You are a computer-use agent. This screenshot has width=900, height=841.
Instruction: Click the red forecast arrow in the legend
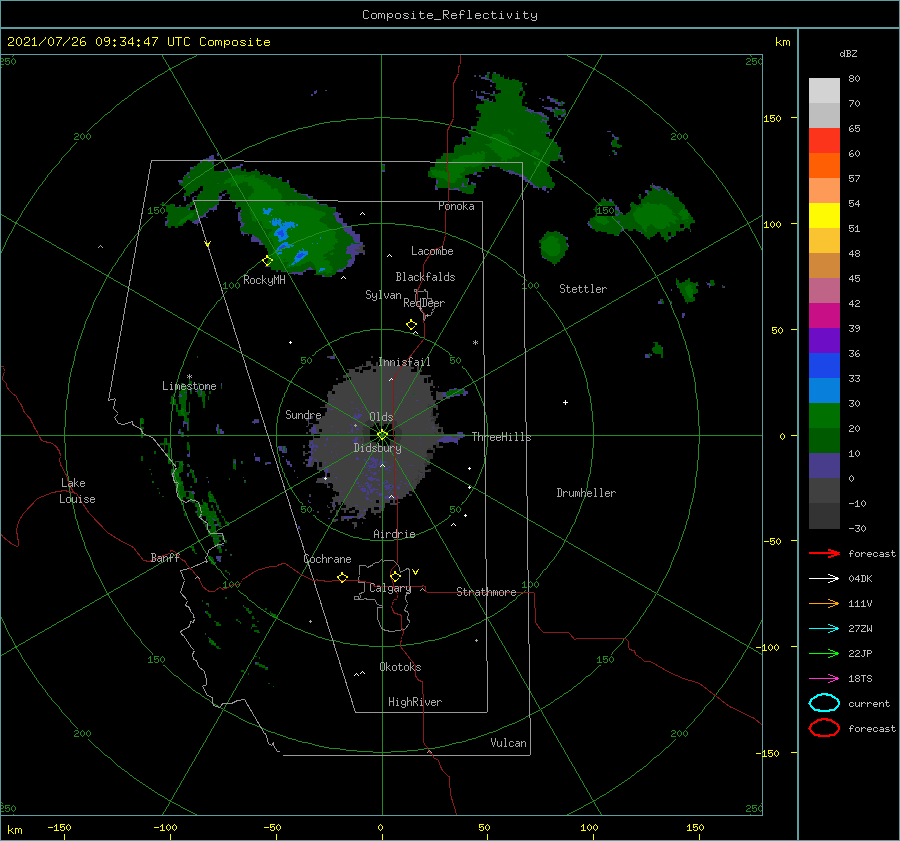coord(824,553)
